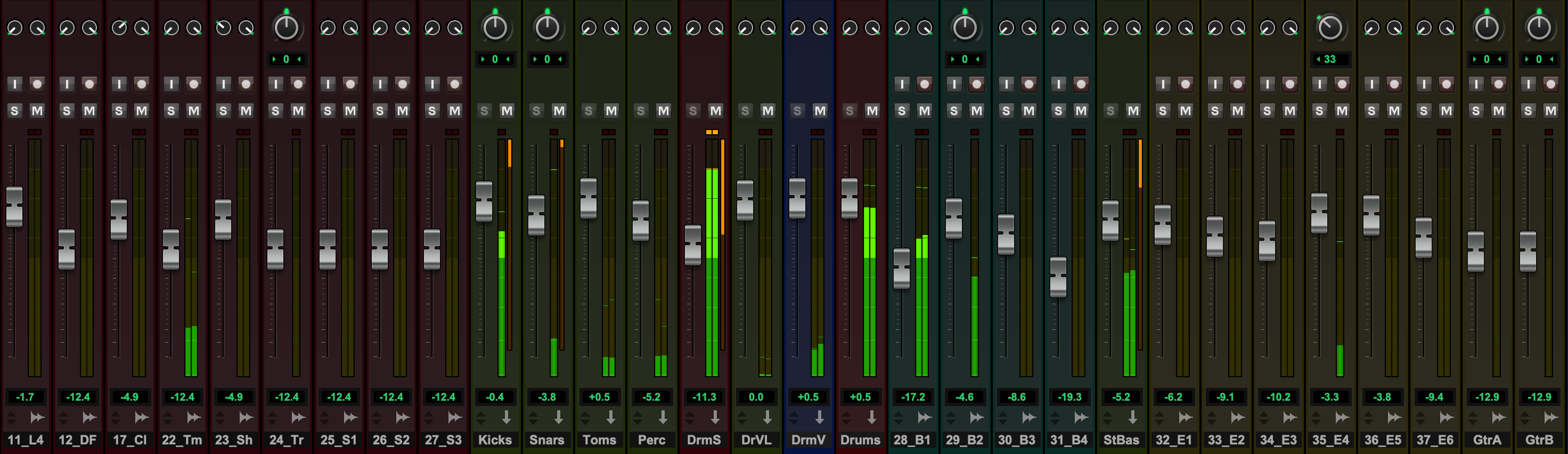This screenshot has width=1568, height=454.
Task: Open the pan value field showing 33
Action: [1330, 59]
